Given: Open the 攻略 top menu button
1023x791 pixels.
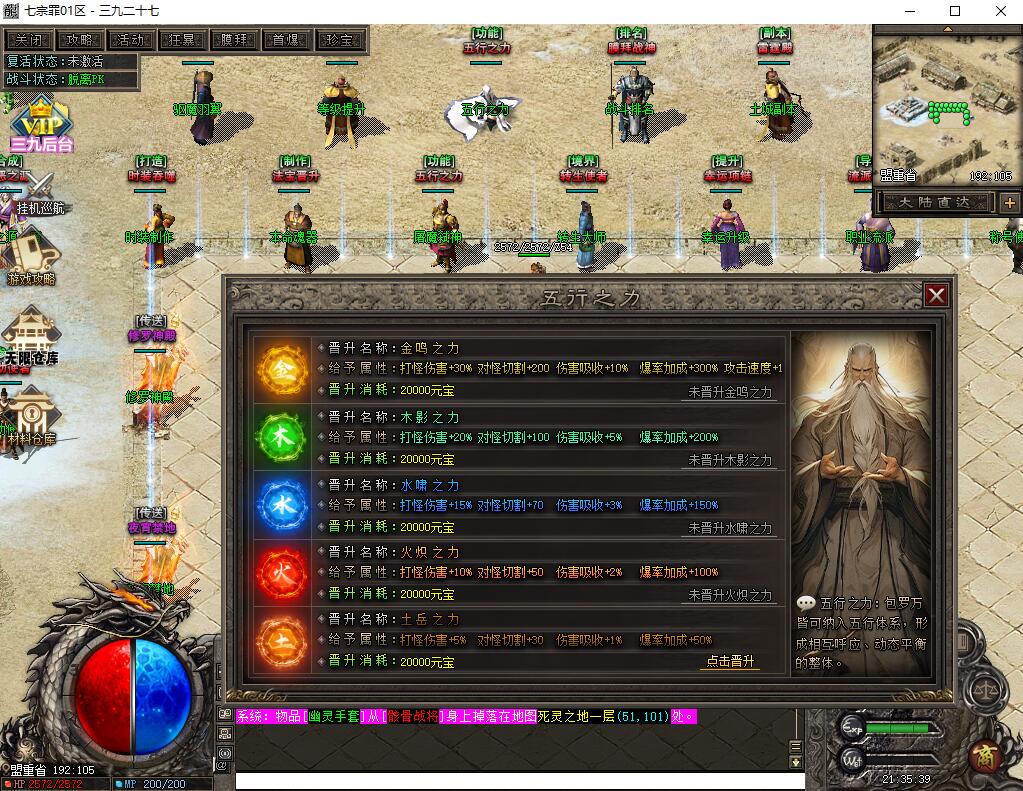Looking at the screenshot, I should pyautogui.click(x=80, y=40).
